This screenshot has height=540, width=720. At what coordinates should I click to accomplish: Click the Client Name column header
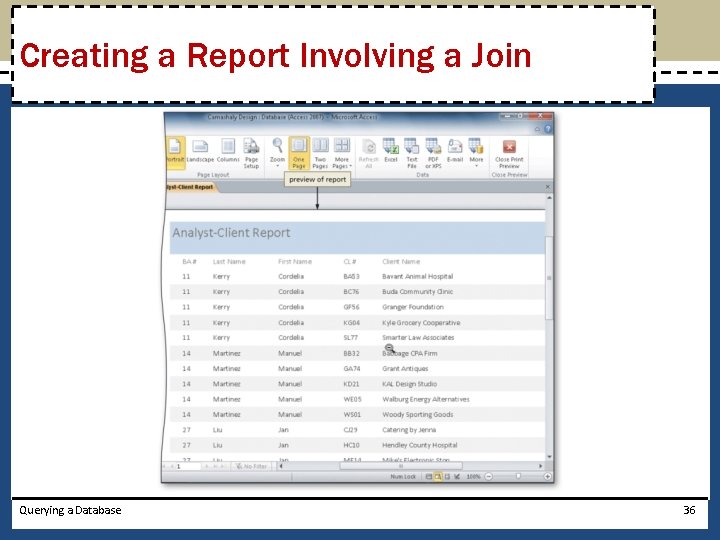click(401, 262)
